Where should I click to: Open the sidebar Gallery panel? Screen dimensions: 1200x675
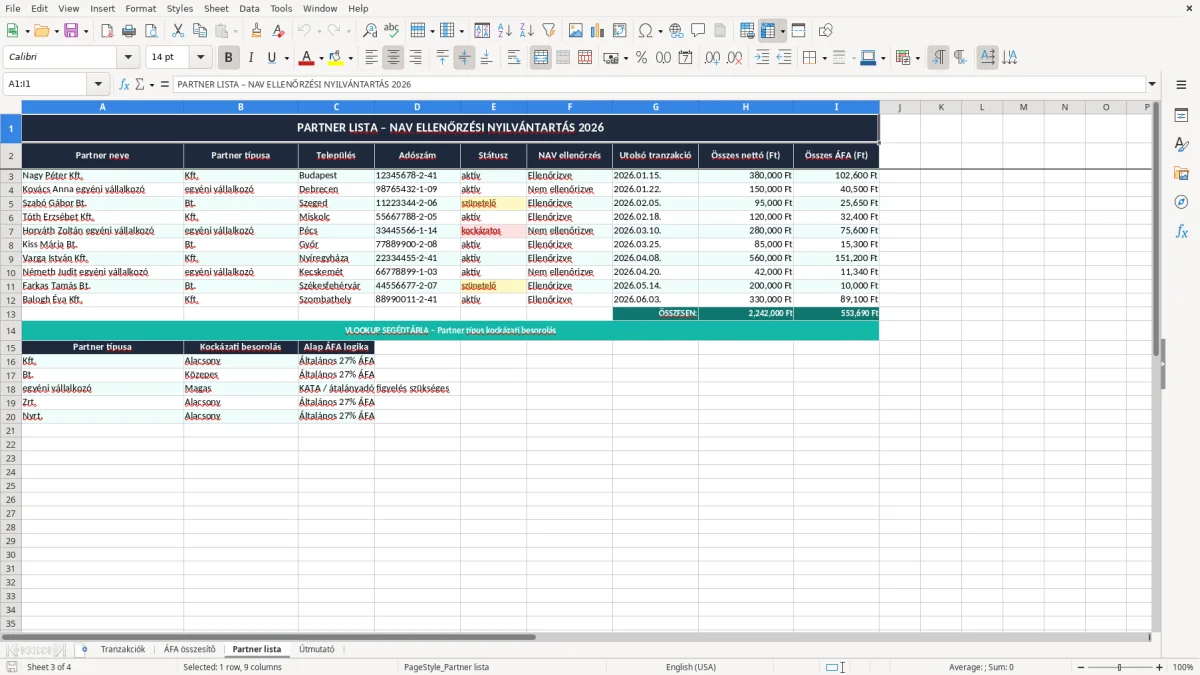(1181, 173)
